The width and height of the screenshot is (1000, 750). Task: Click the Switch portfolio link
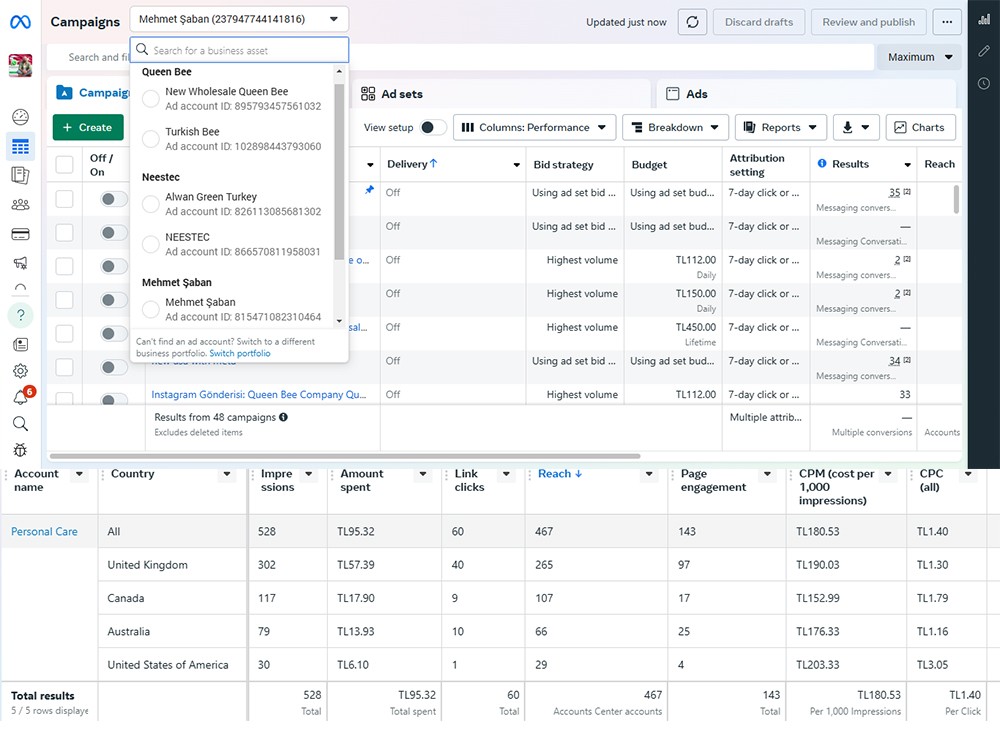pyautogui.click(x=240, y=353)
